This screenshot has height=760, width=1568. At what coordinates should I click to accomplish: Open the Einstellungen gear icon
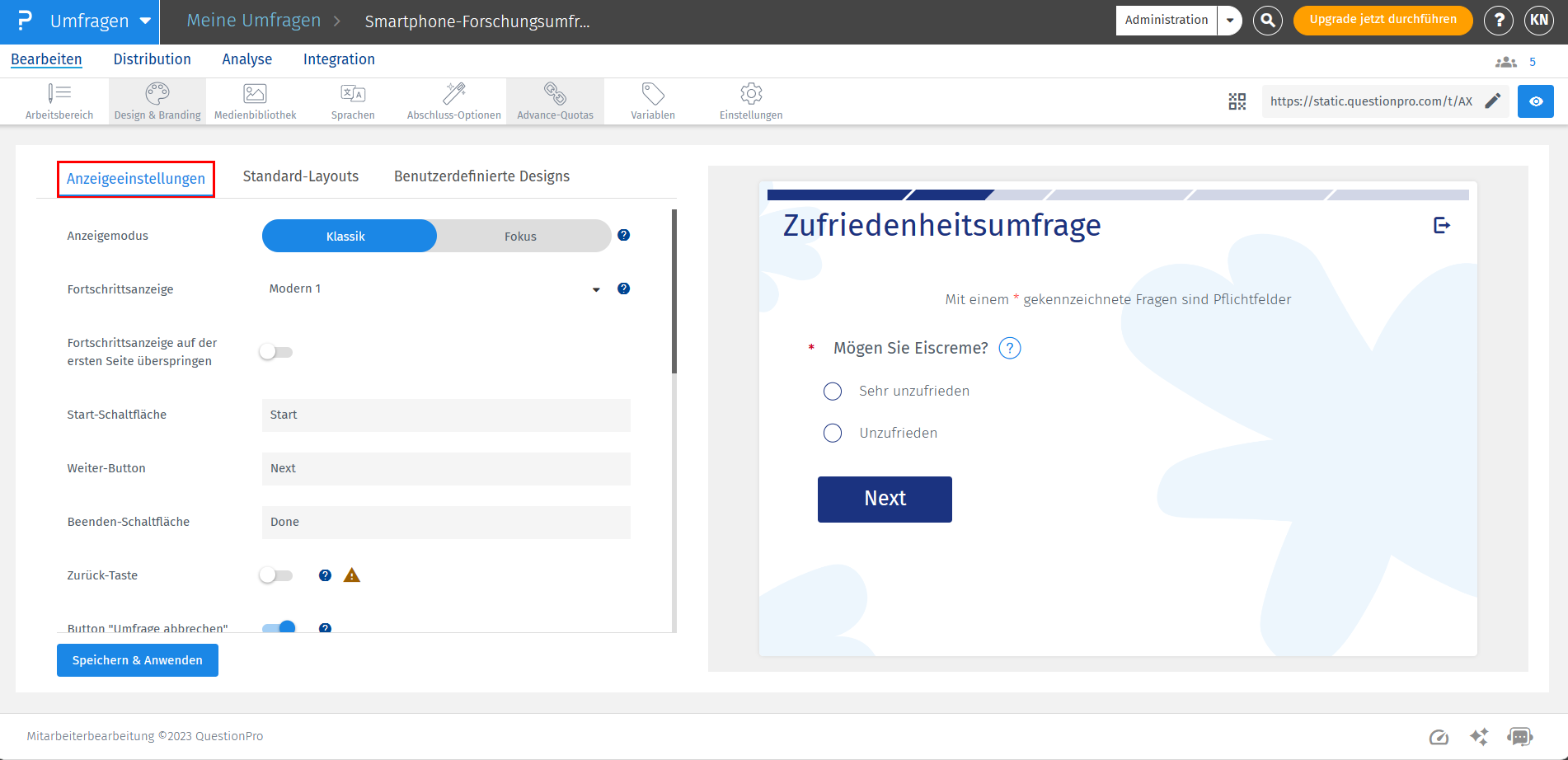click(750, 101)
